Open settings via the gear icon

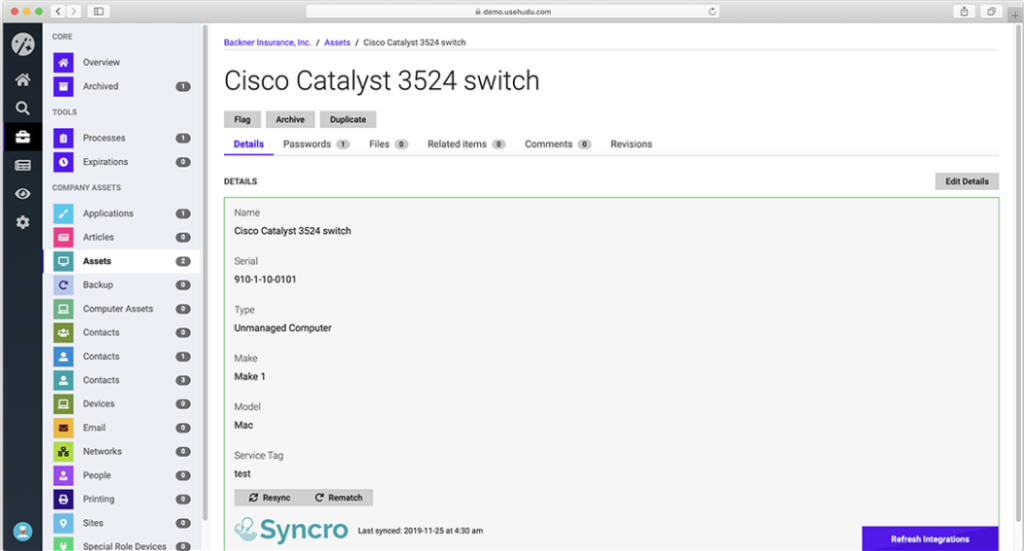pyautogui.click(x=21, y=222)
